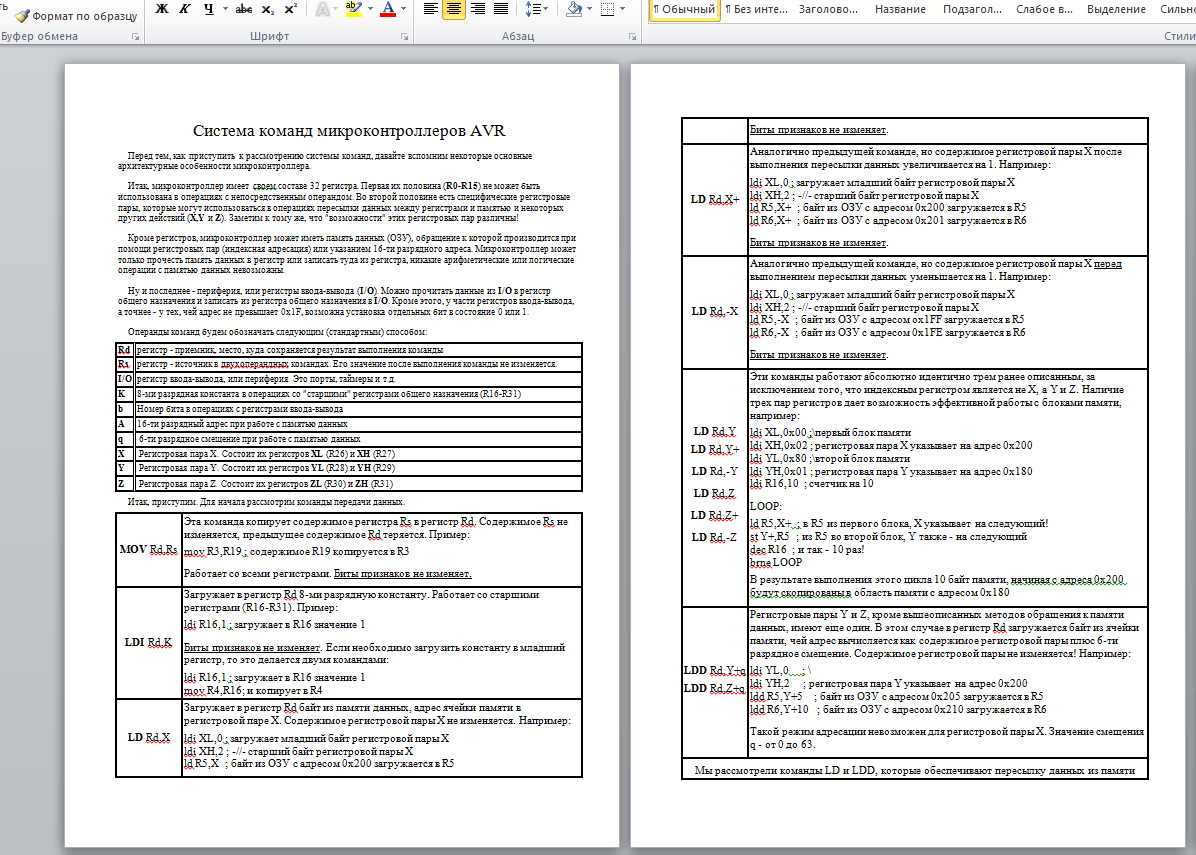Viewport: 1196px width, 855px height.
Task: Click the 'Регистровая пара Z' table row
Action: (x=349, y=484)
